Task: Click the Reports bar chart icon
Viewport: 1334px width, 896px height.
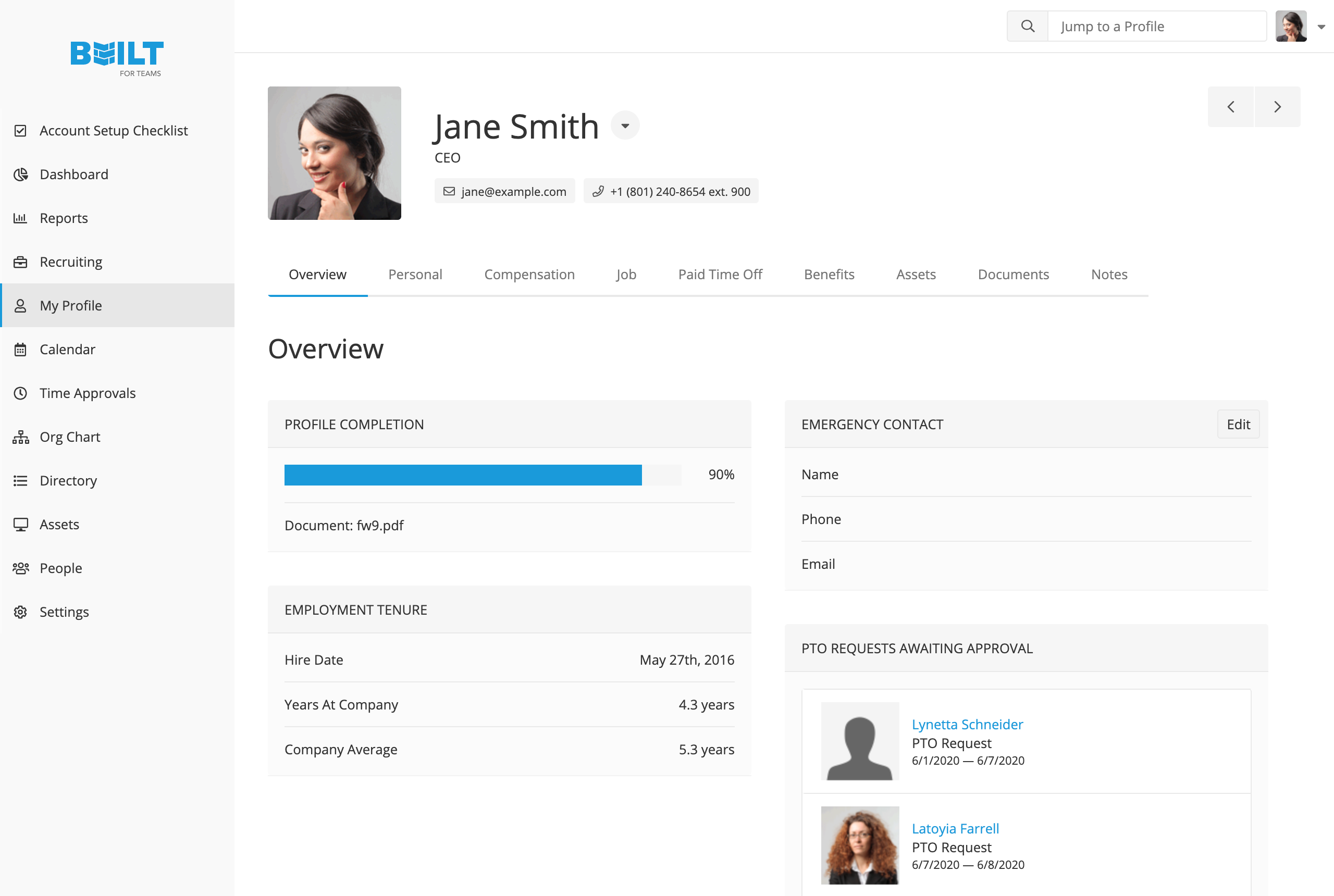Action: click(20, 218)
